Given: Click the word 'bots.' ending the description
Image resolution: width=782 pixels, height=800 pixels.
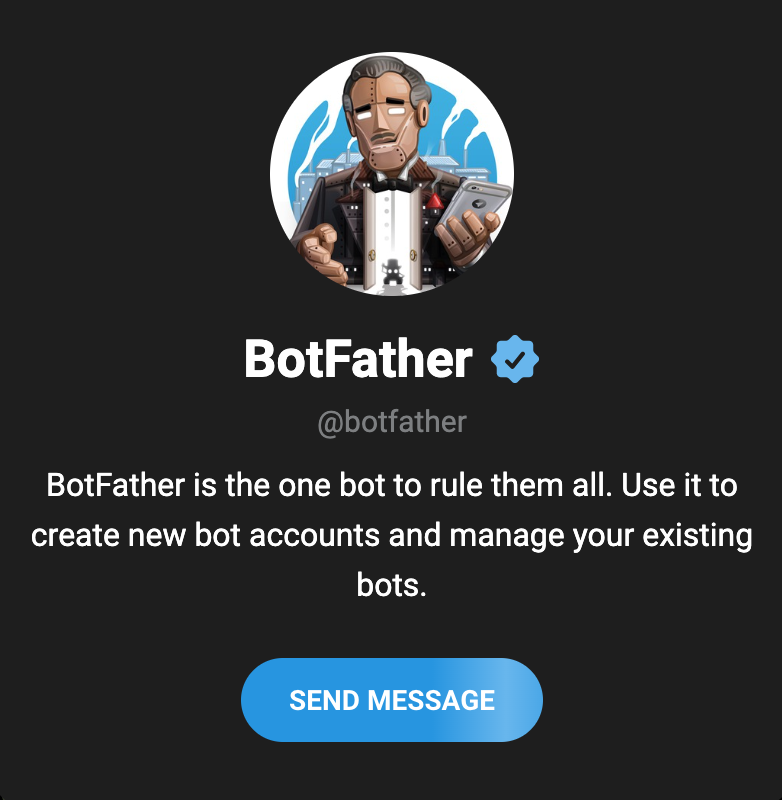Looking at the screenshot, I should pos(392,583).
